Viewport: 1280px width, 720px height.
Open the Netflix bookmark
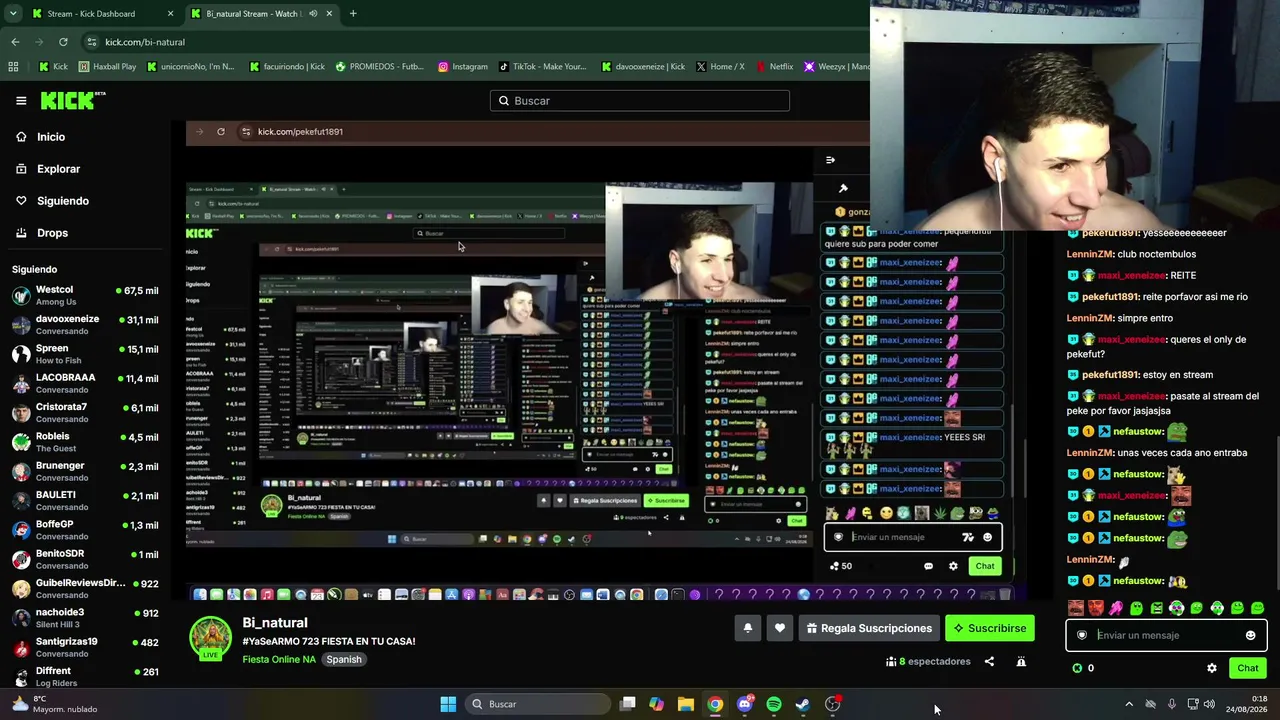click(x=774, y=67)
